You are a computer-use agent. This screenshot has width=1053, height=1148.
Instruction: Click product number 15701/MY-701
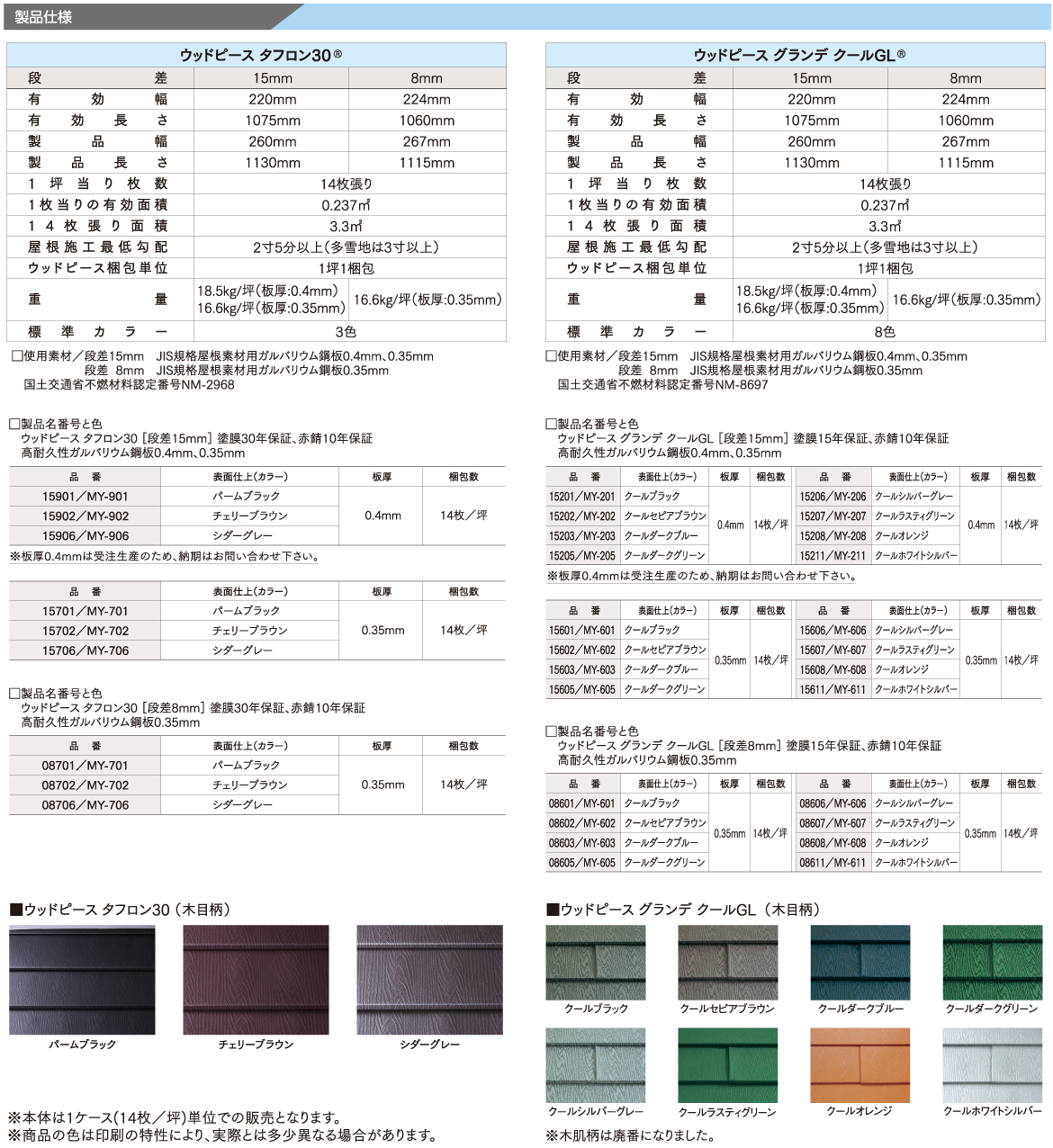(85, 612)
